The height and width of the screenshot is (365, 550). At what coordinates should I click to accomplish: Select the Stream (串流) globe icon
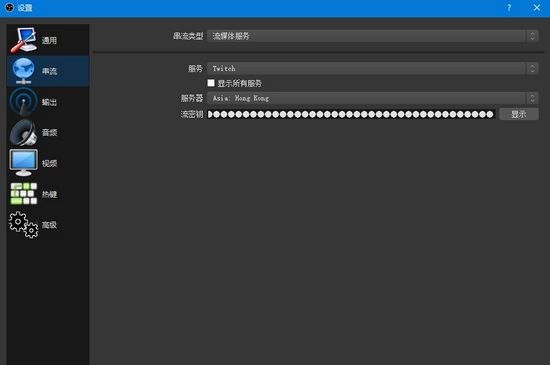tap(24, 71)
